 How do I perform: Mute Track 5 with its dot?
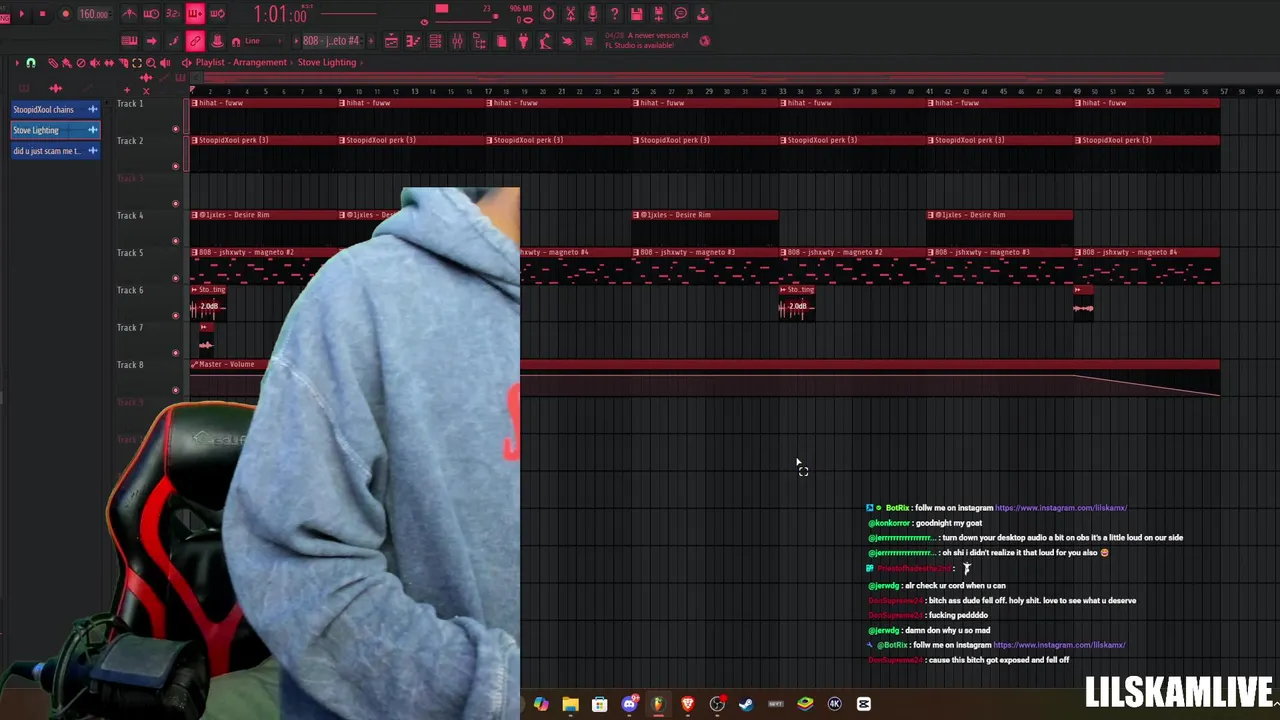pos(176,277)
